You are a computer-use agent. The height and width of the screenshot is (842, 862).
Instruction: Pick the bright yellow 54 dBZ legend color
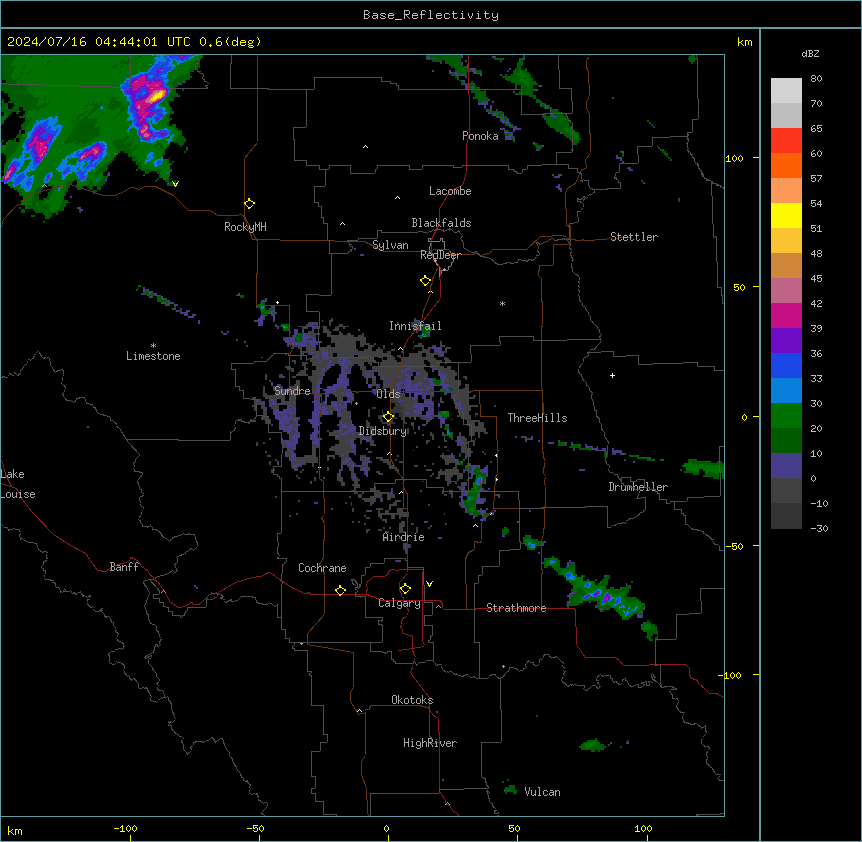click(x=786, y=215)
